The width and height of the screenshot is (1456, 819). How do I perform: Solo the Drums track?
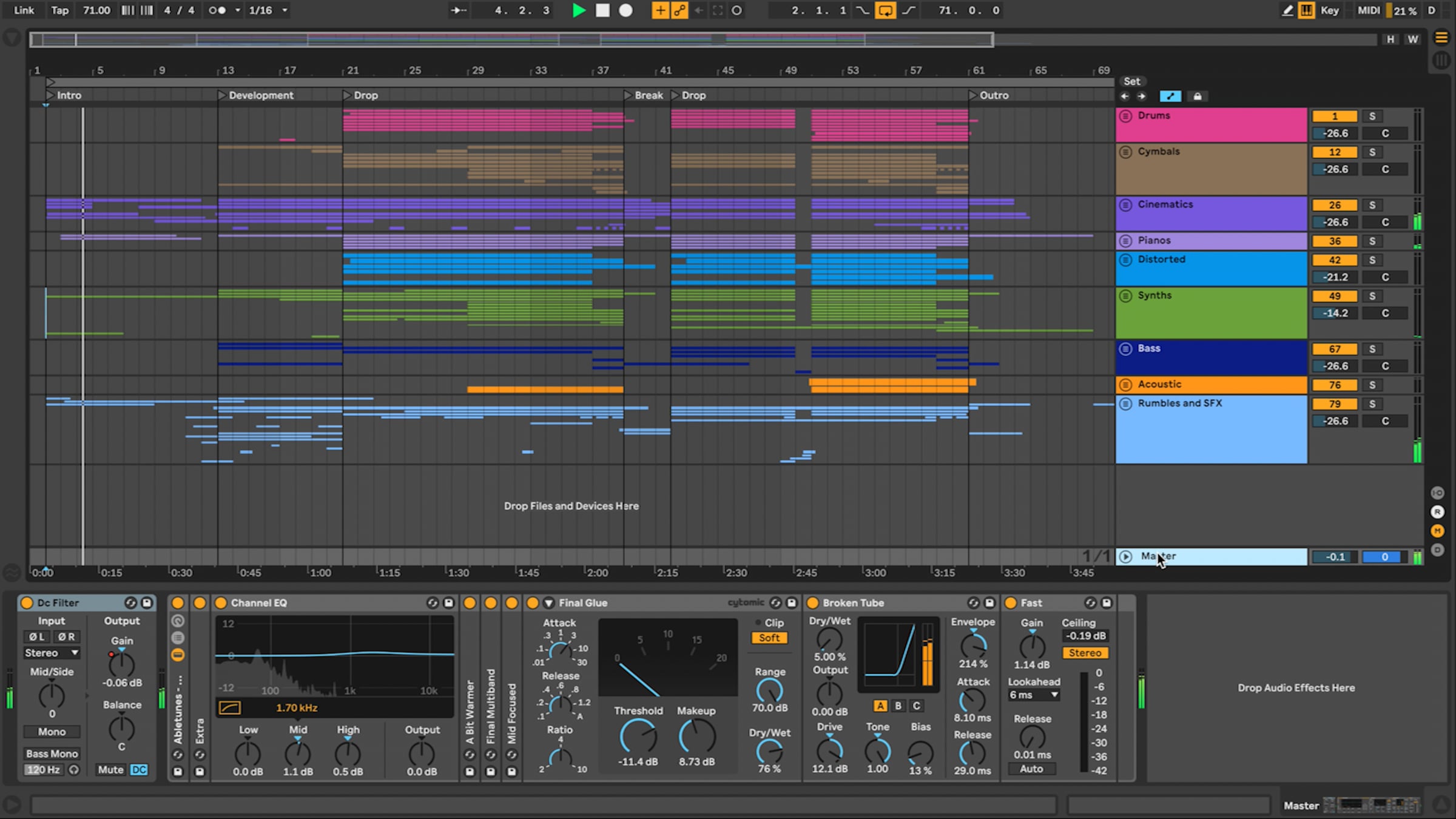(x=1372, y=116)
